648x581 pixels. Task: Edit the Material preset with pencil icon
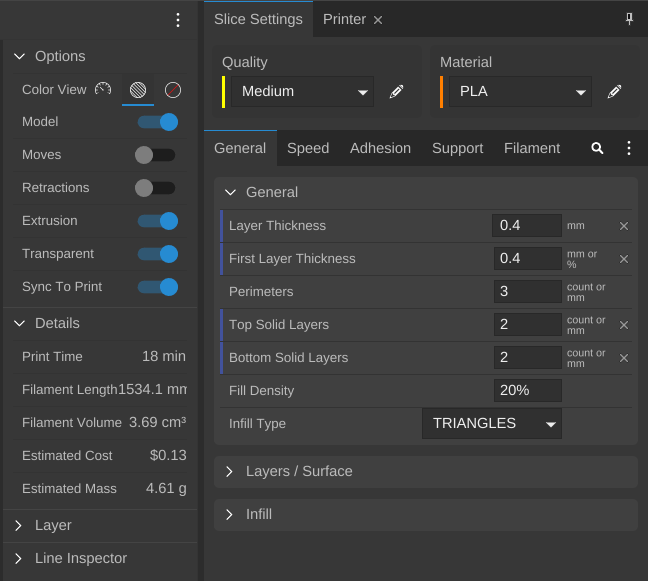(614, 91)
